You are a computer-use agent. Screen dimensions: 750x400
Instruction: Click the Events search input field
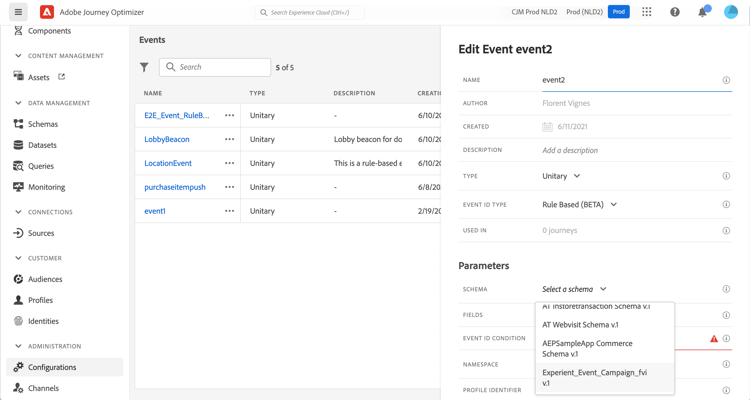pyautogui.click(x=215, y=67)
